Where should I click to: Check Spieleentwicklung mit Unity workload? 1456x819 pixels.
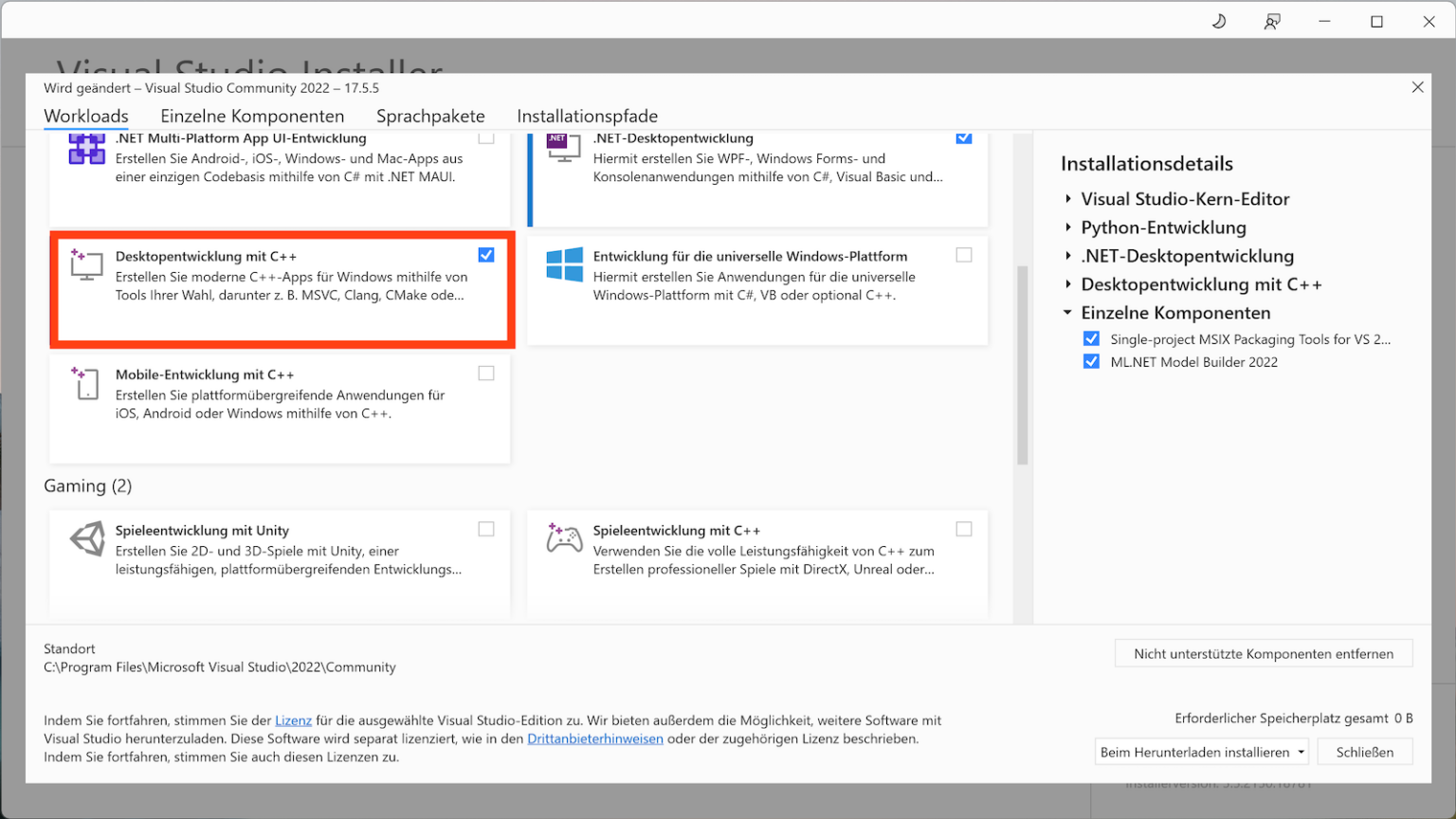486,529
